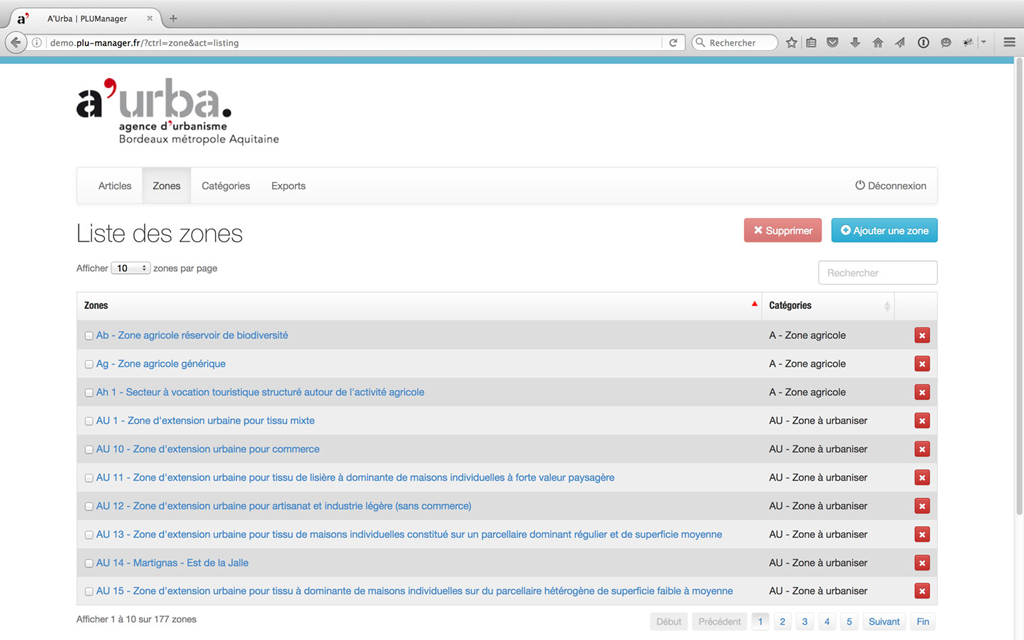
Task: Expand the toolbar dropdown arrow beside extension icon
Action: click(x=984, y=42)
